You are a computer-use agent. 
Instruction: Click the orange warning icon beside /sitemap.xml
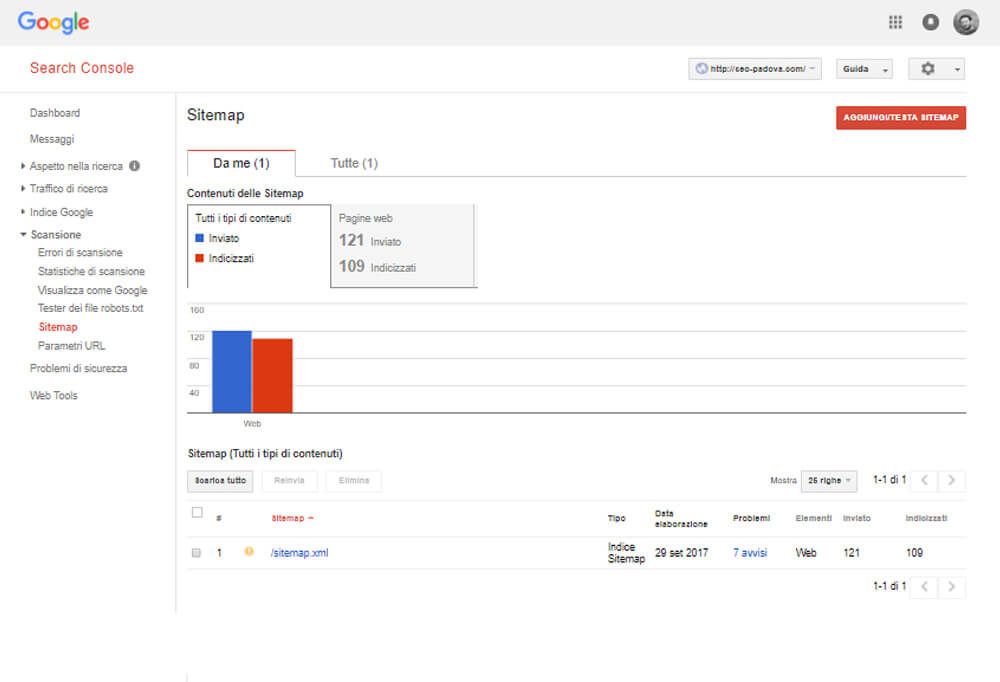pos(249,551)
